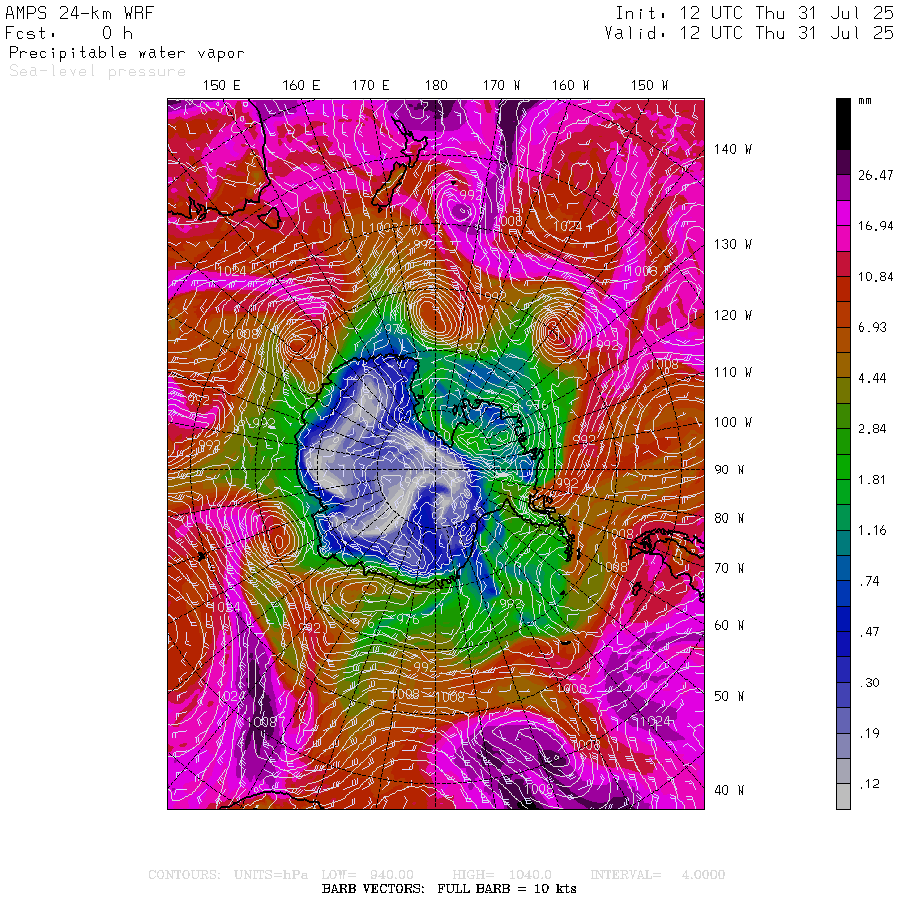Click the "160 E" longitude label

click(x=301, y=86)
